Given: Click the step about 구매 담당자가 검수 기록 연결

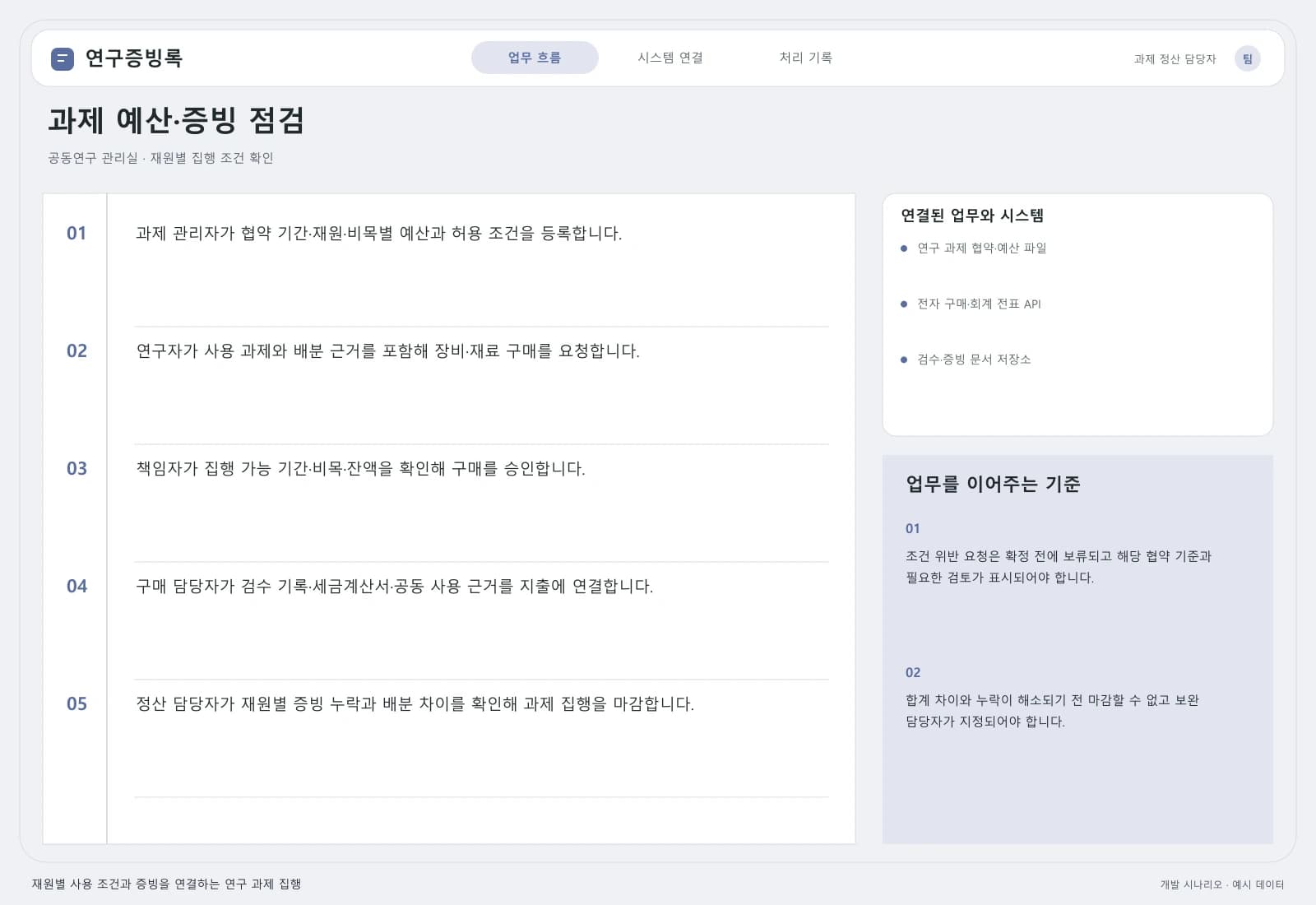Looking at the screenshot, I should point(394,587).
